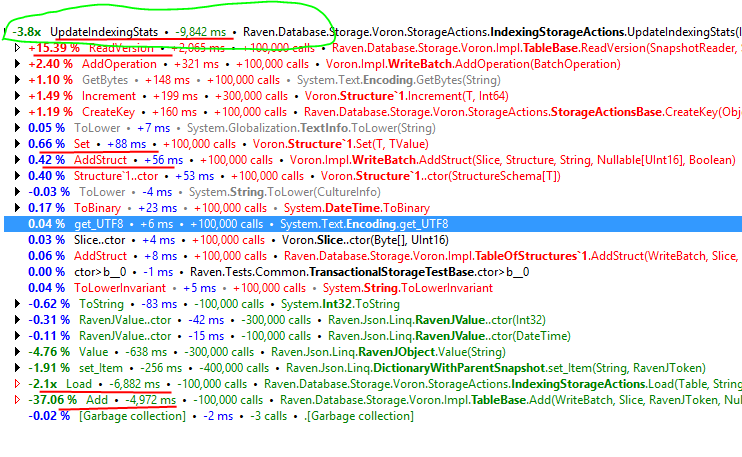Click the ReadVersion method name

121,48
